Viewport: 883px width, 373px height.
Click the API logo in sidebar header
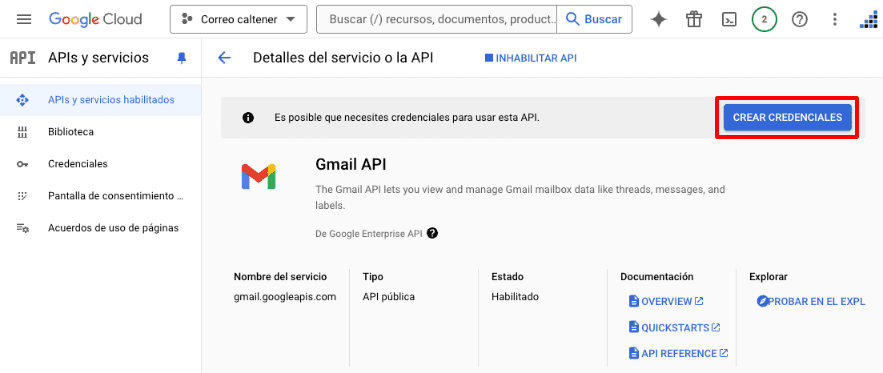pyautogui.click(x=23, y=57)
